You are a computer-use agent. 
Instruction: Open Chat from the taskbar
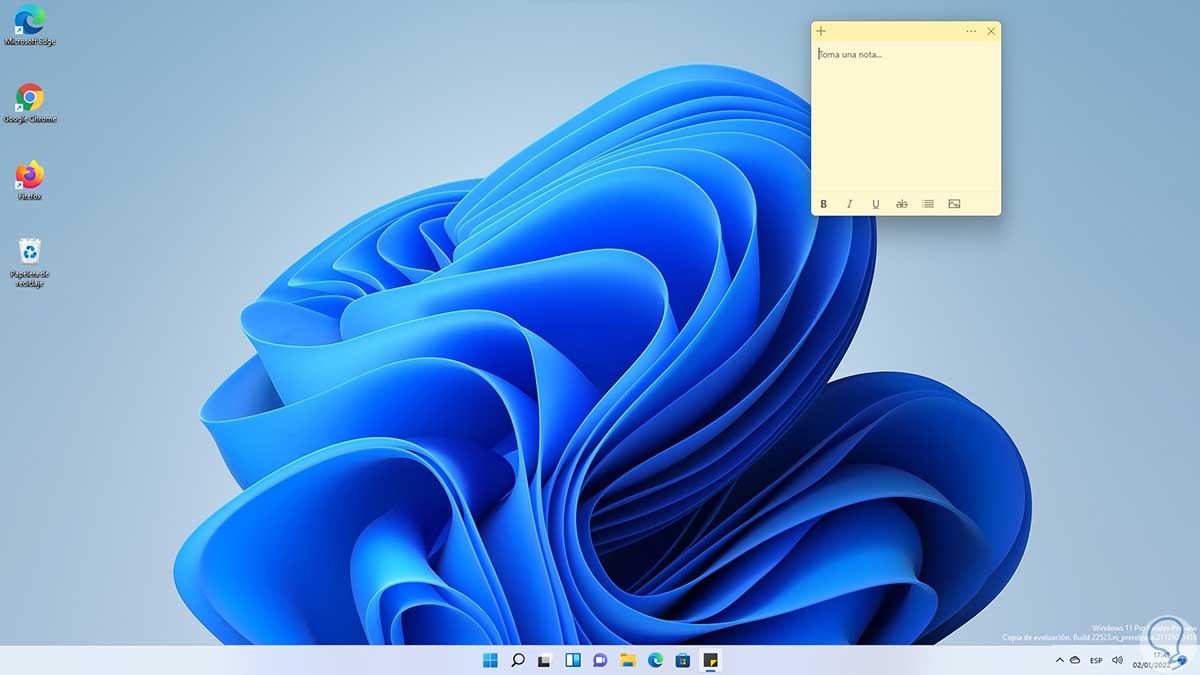tap(600, 660)
